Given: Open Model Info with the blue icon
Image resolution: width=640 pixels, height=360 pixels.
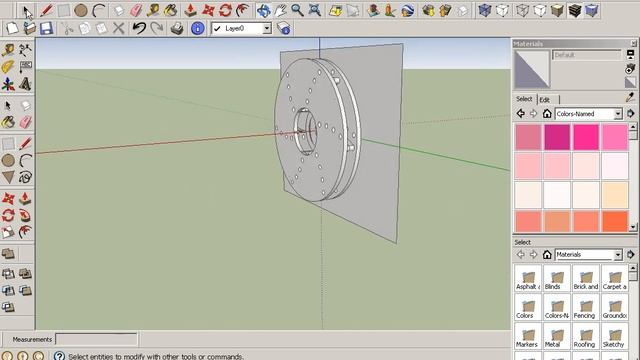Looking at the screenshot, I should (x=198, y=28).
